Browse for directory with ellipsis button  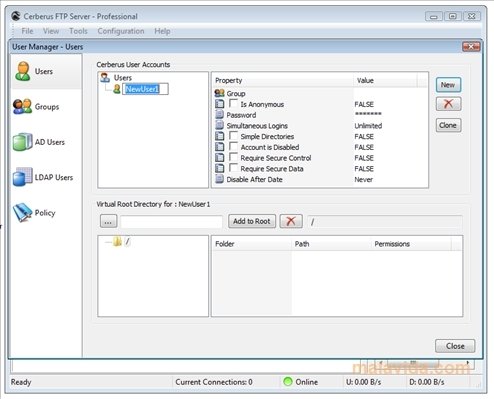pyautogui.click(x=108, y=221)
